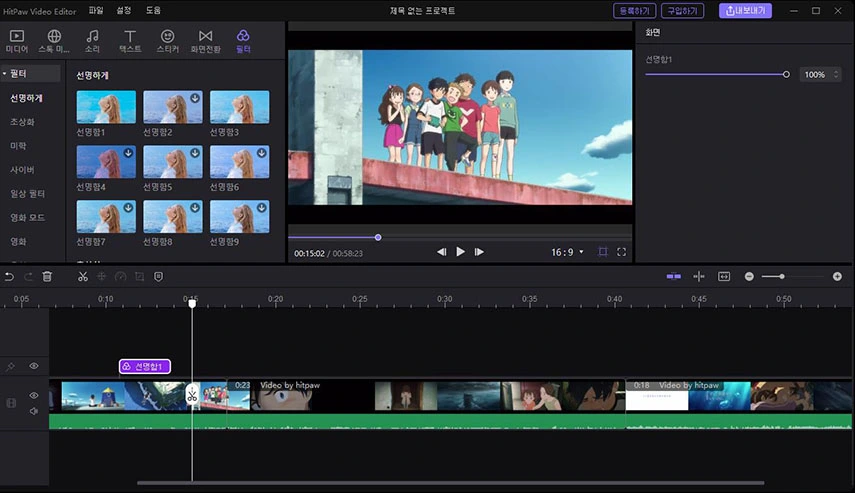Select the 영화 모드 category

(27, 218)
